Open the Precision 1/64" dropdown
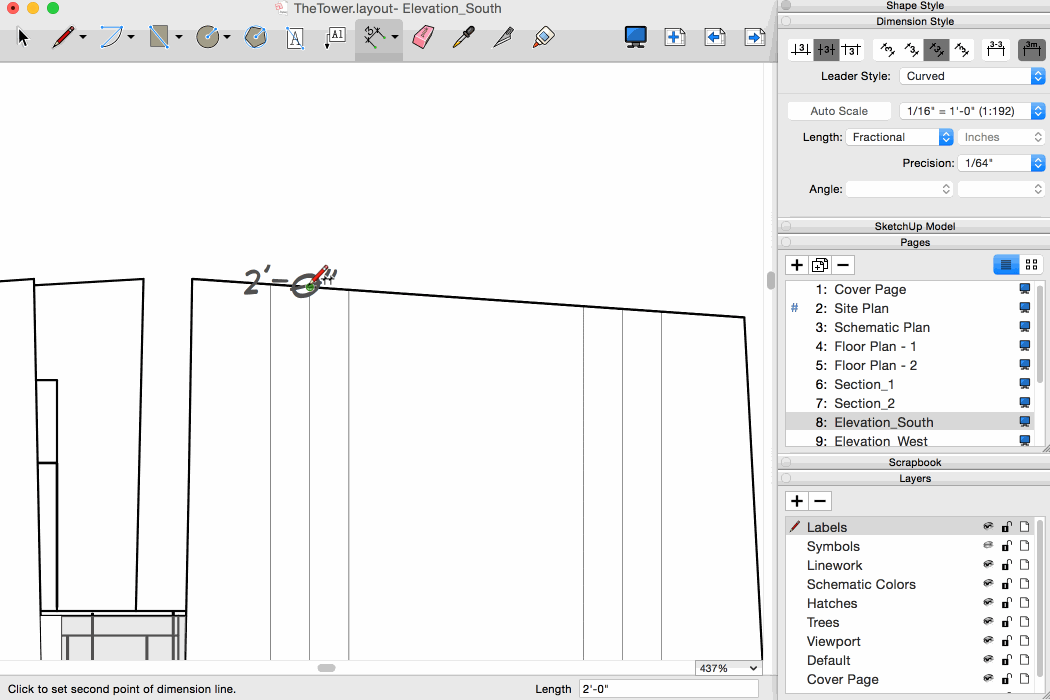 point(1001,163)
